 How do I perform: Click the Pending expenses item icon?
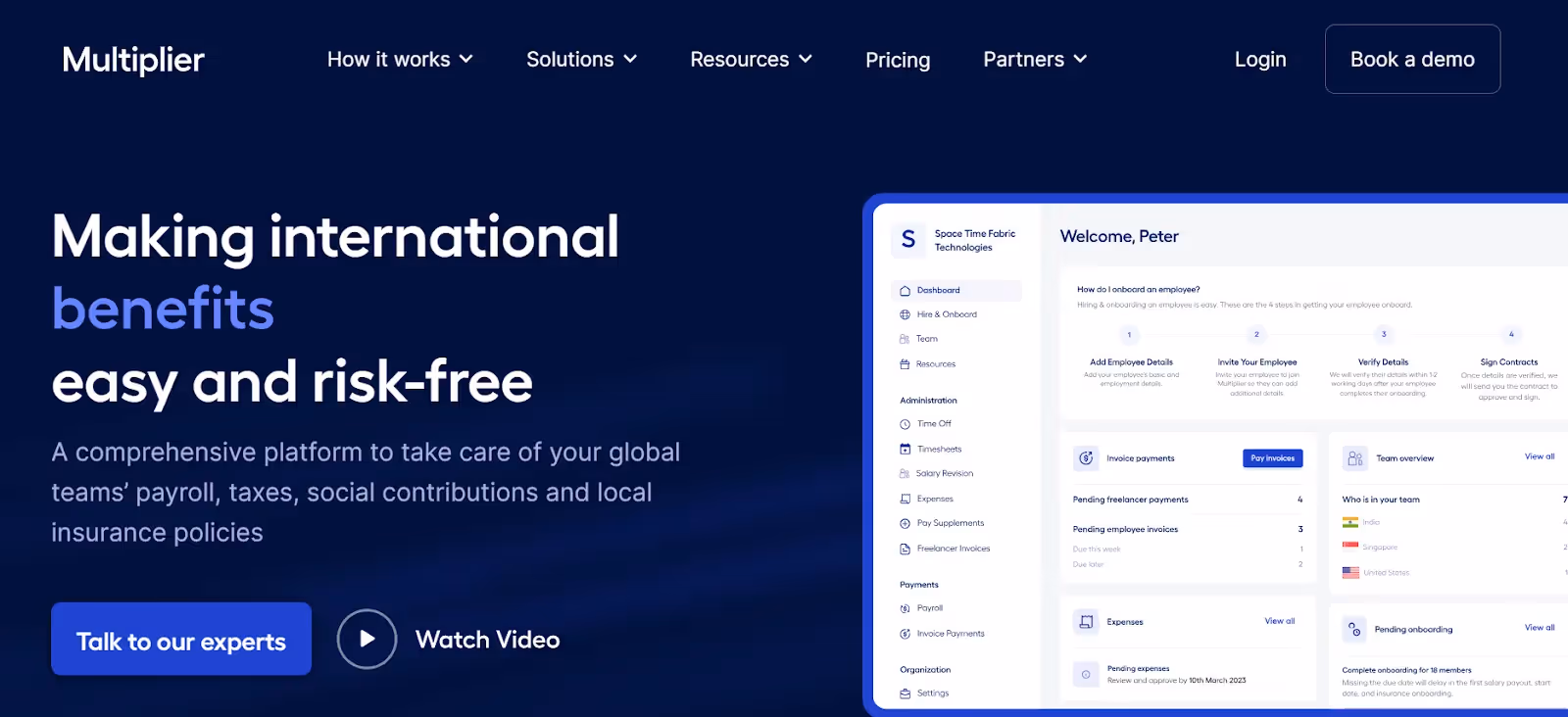pos(1086,674)
